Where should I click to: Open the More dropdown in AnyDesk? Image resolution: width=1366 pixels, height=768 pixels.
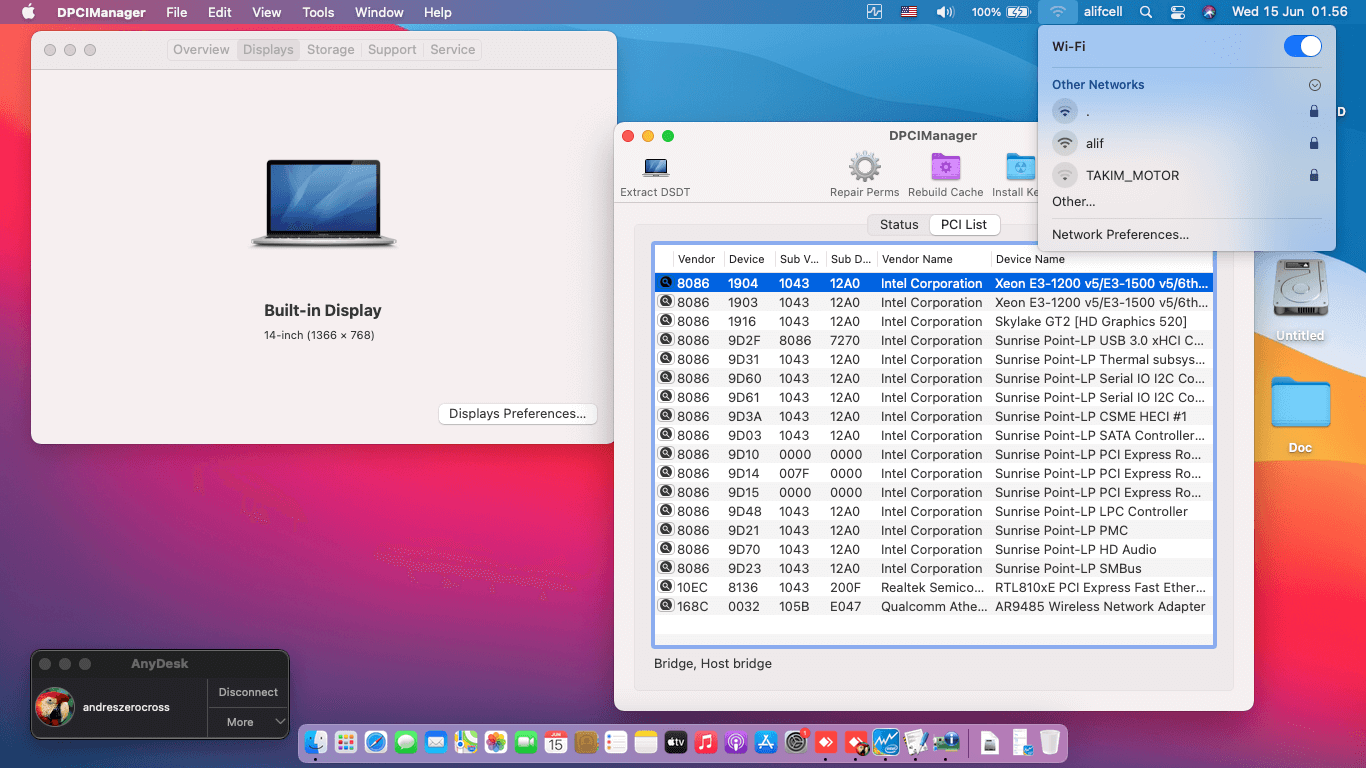(x=247, y=722)
